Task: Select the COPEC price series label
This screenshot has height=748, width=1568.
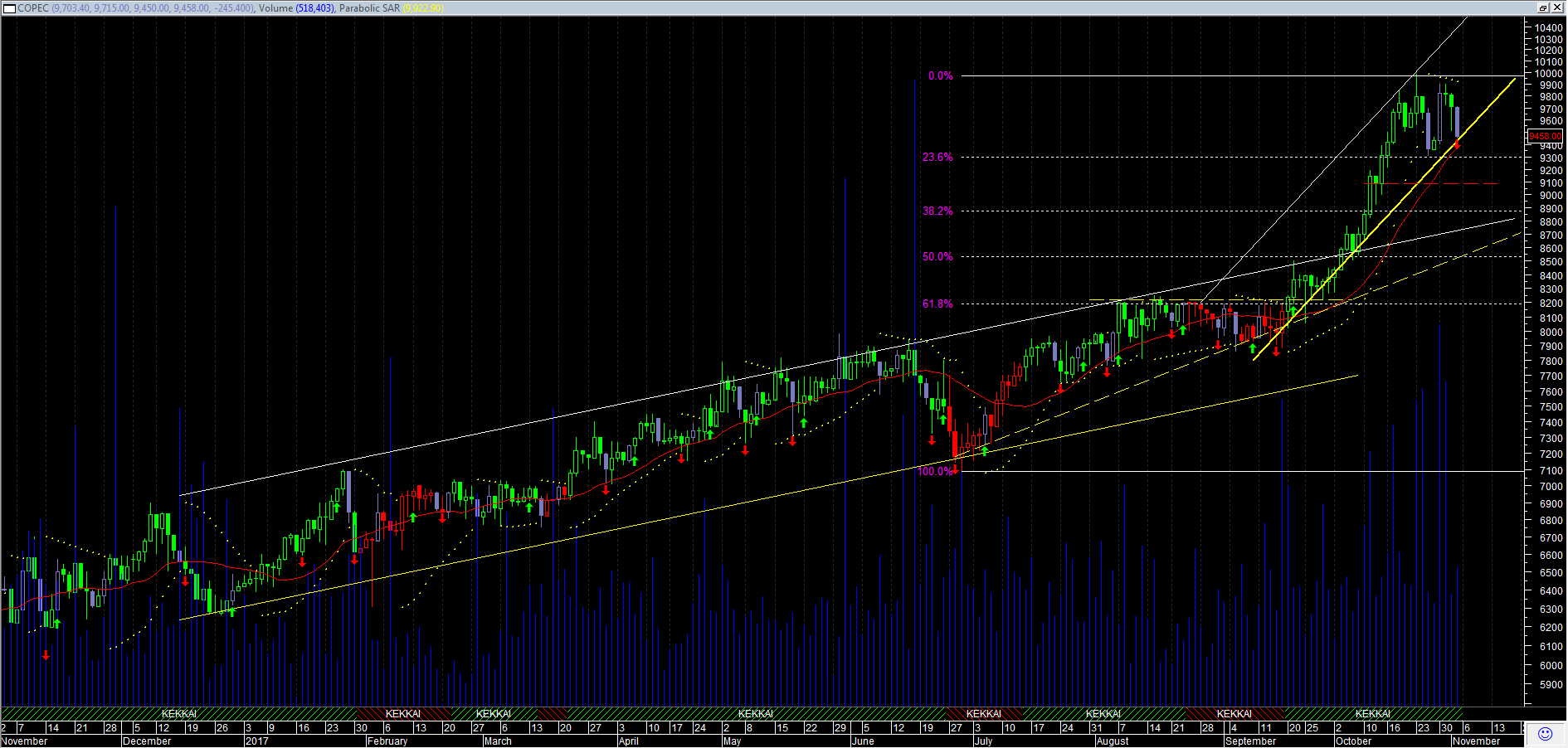Action: pos(33,8)
